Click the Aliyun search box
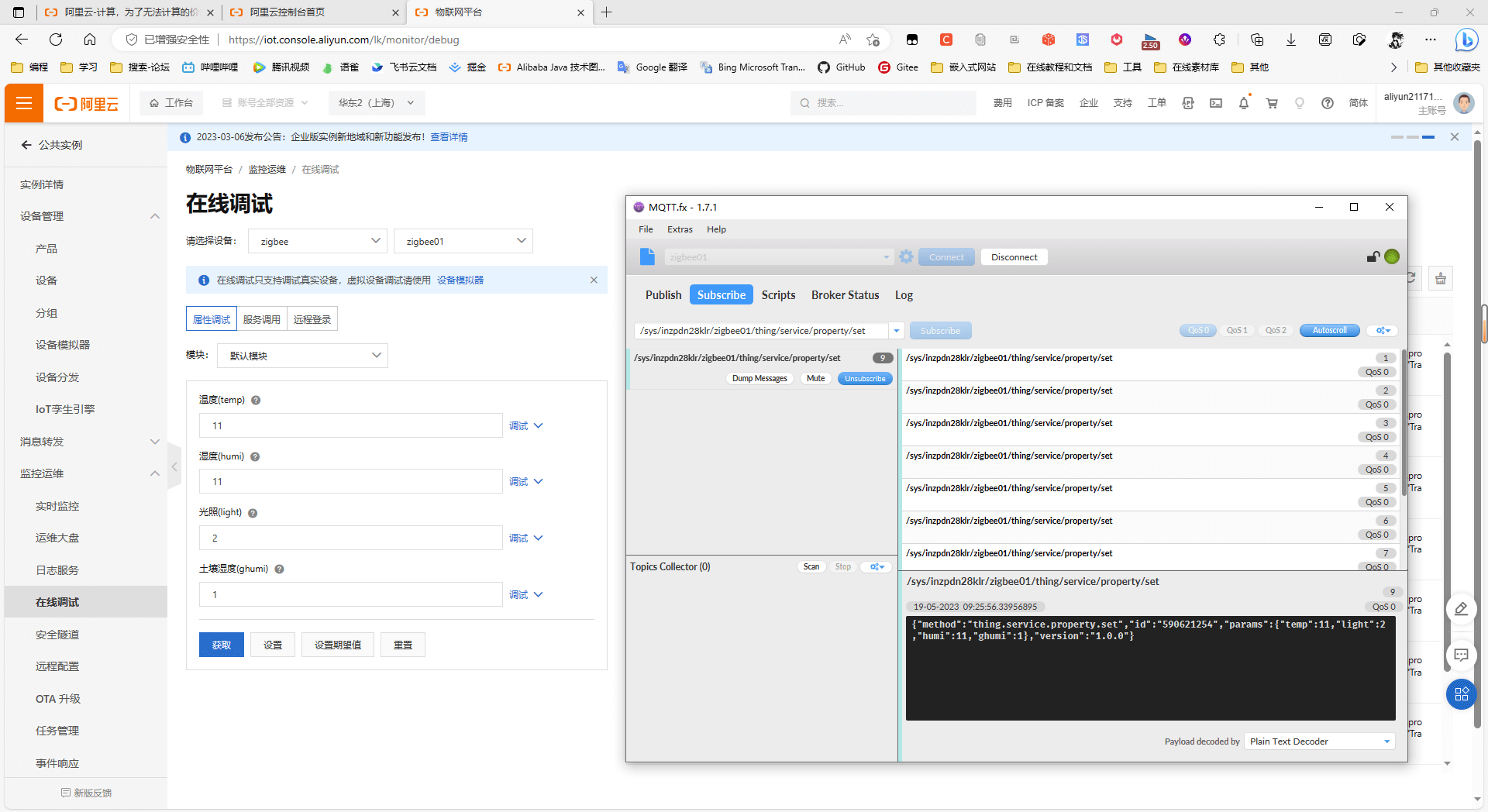This screenshot has height=812, width=1488. pyautogui.click(x=883, y=103)
